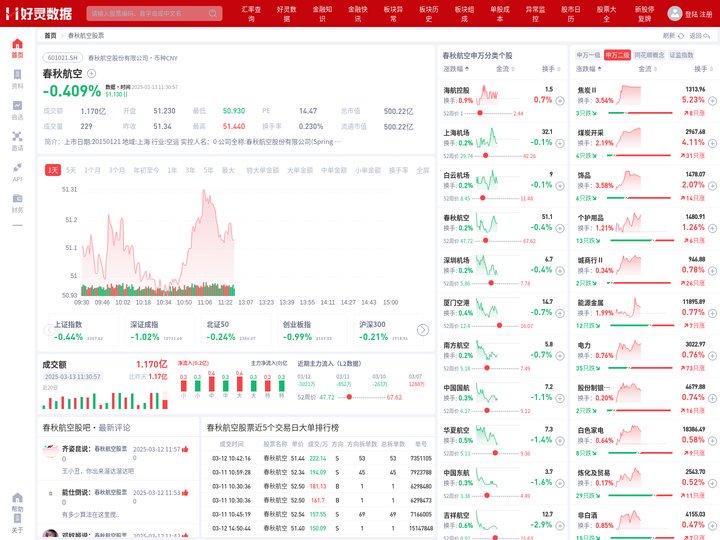
Task: Click the 焦炭II mini trend chart
Action: 628,95
